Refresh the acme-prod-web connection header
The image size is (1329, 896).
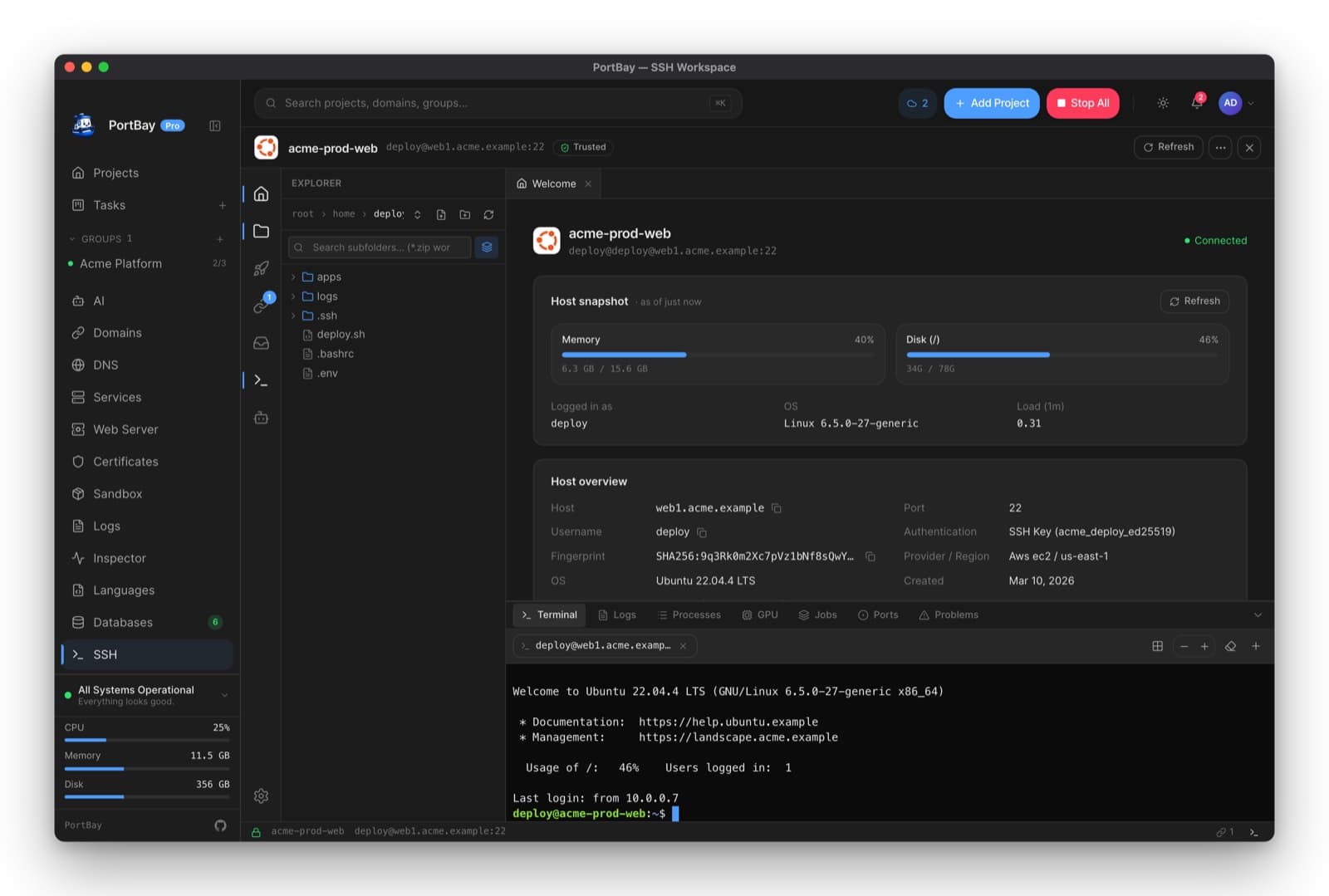pyautogui.click(x=1169, y=147)
